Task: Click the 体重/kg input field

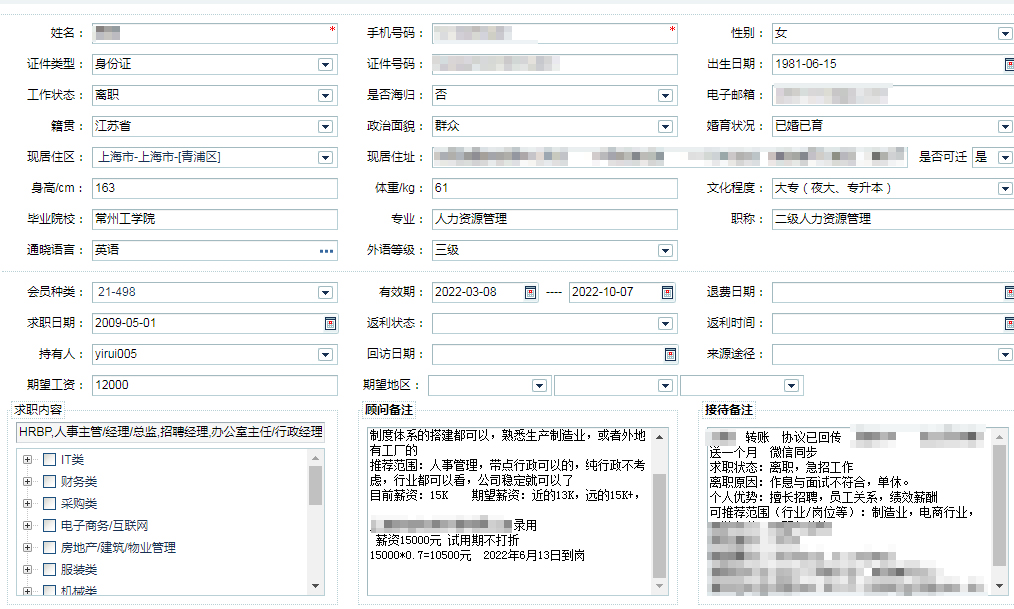Action: (x=555, y=189)
